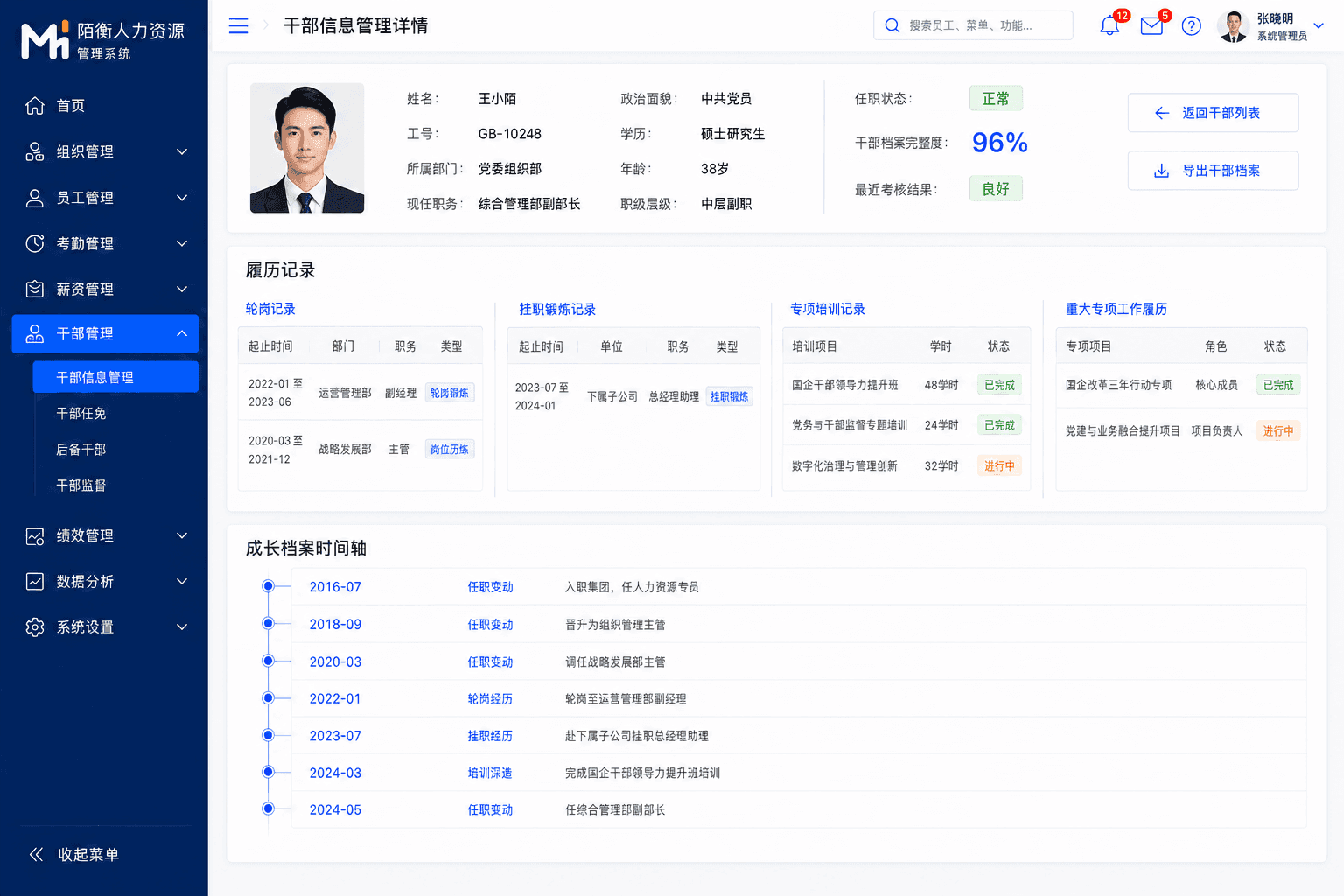The height and width of the screenshot is (896, 1344).
Task: Click the 96% archive completeness value
Action: pos(1000,142)
